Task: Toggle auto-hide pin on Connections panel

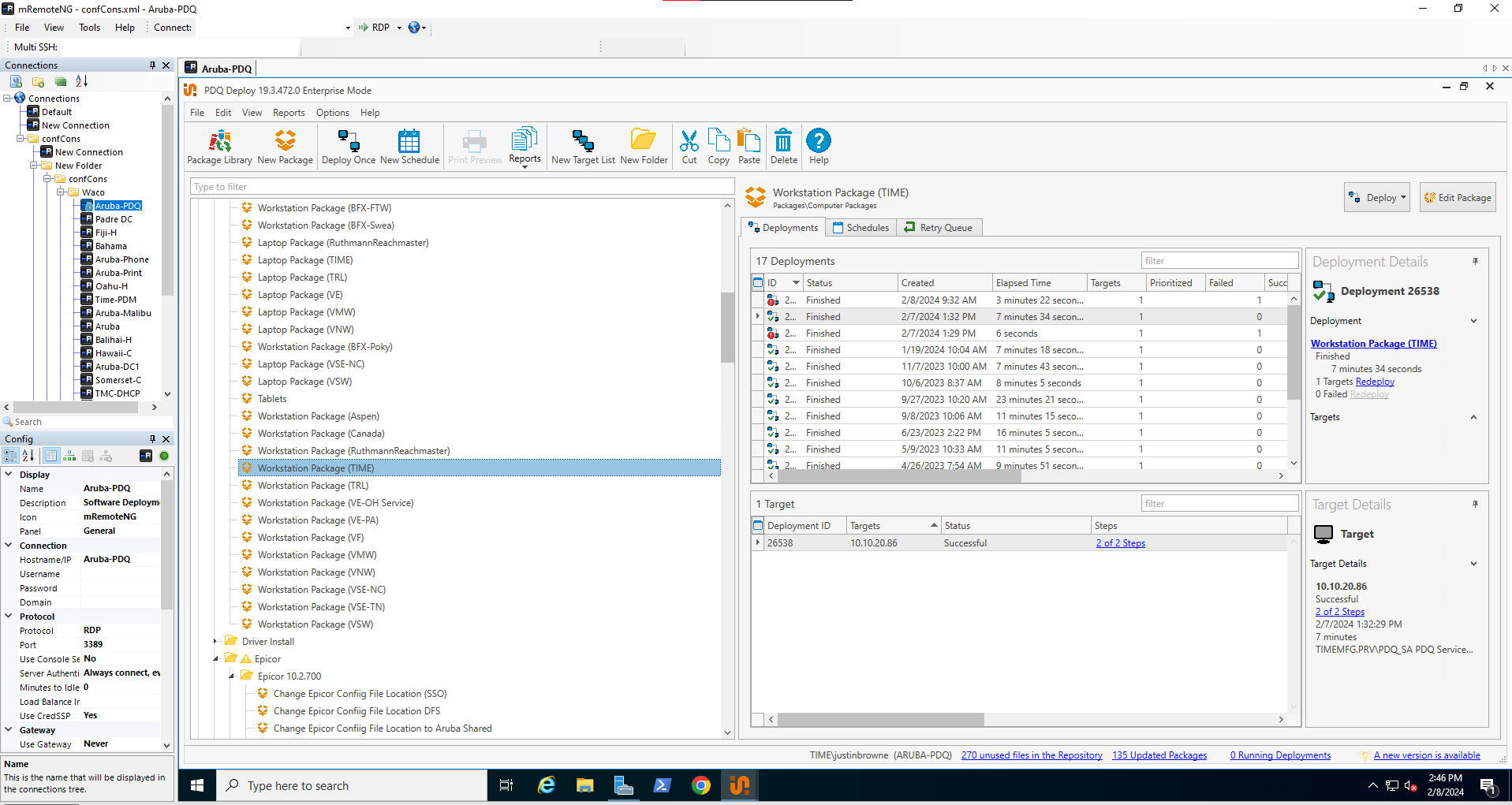Action: pyautogui.click(x=152, y=65)
